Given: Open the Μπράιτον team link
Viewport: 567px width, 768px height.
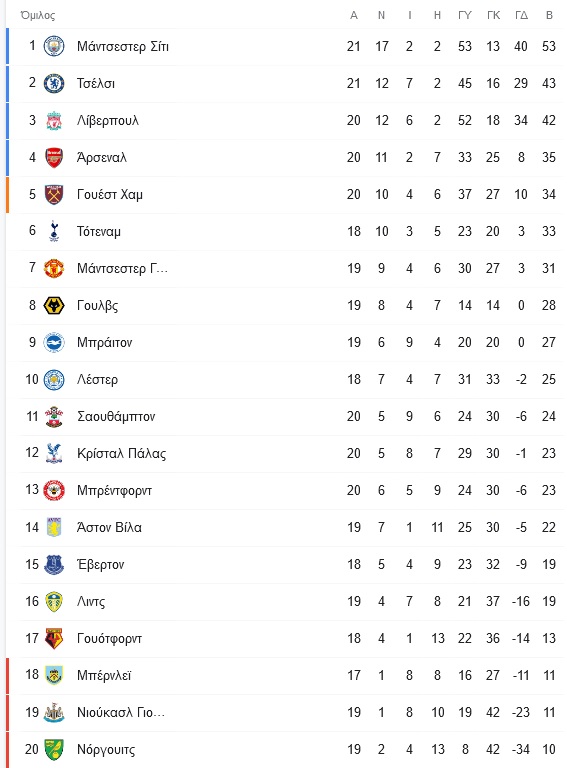Looking at the screenshot, I should coord(104,342).
